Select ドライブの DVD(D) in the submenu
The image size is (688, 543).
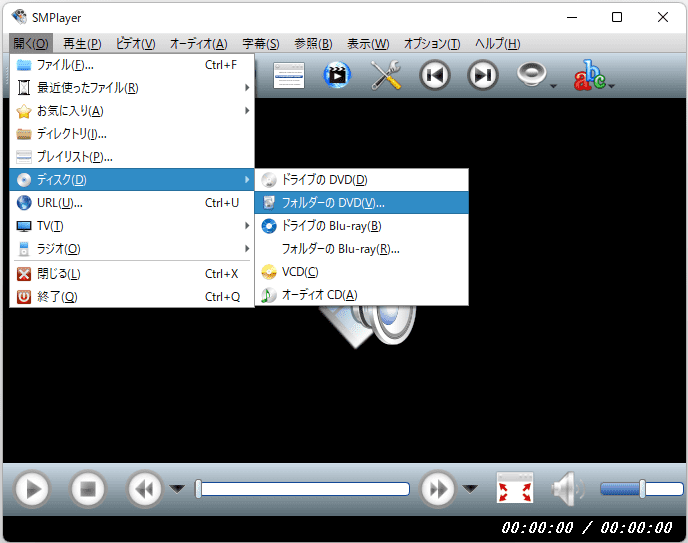(x=362, y=180)
